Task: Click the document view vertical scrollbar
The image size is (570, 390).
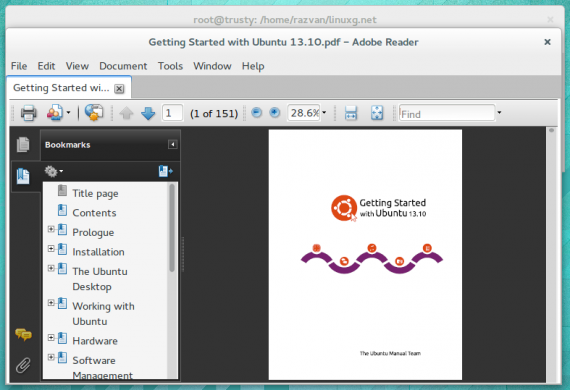Action: coord(551,254)
